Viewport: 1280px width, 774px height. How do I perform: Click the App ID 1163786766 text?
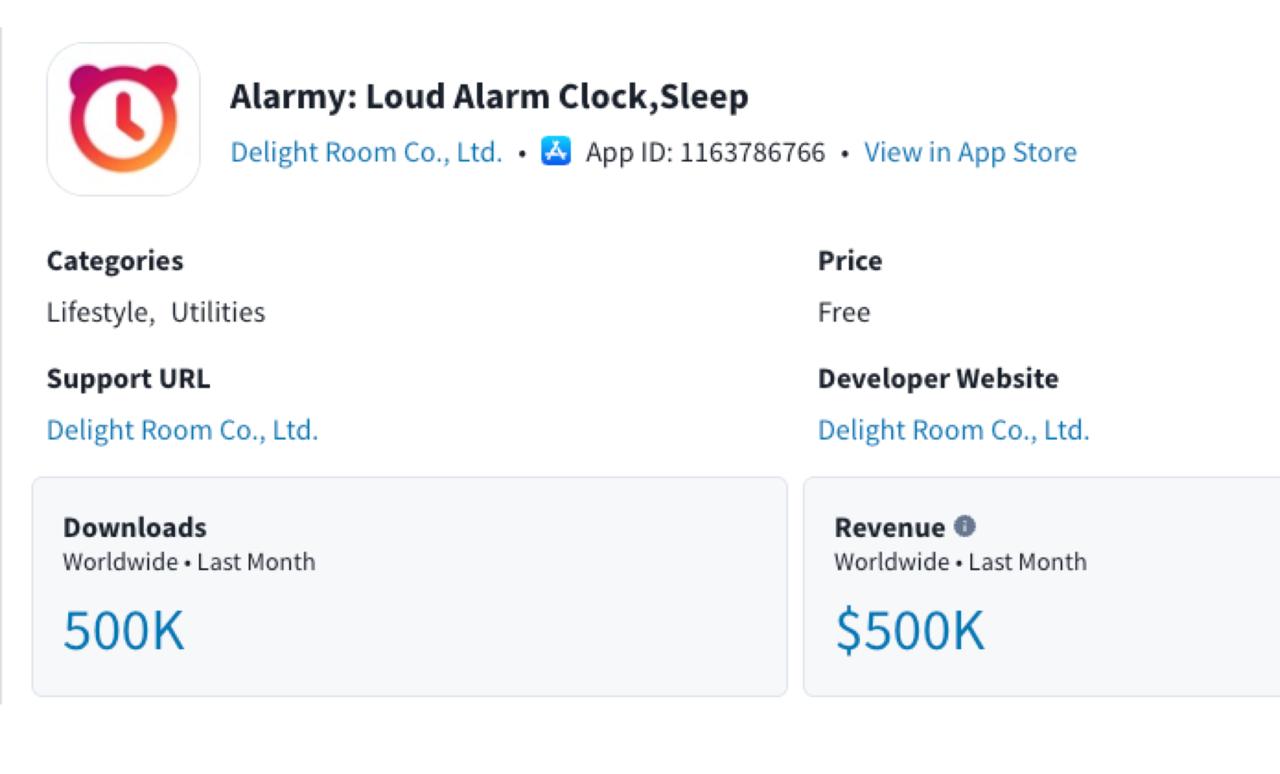[x=706, y=152]
